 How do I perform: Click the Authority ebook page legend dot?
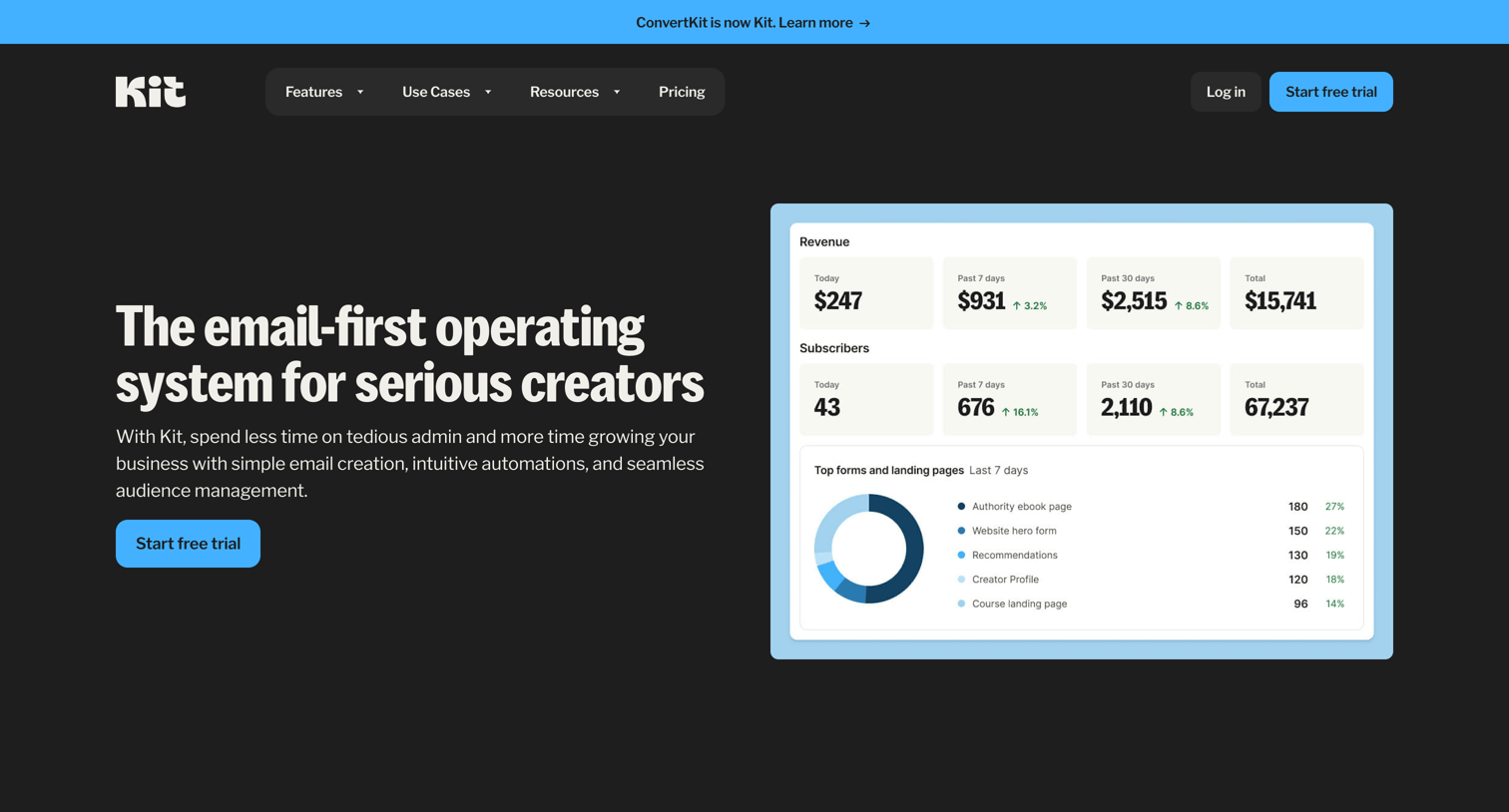point(961,507)
